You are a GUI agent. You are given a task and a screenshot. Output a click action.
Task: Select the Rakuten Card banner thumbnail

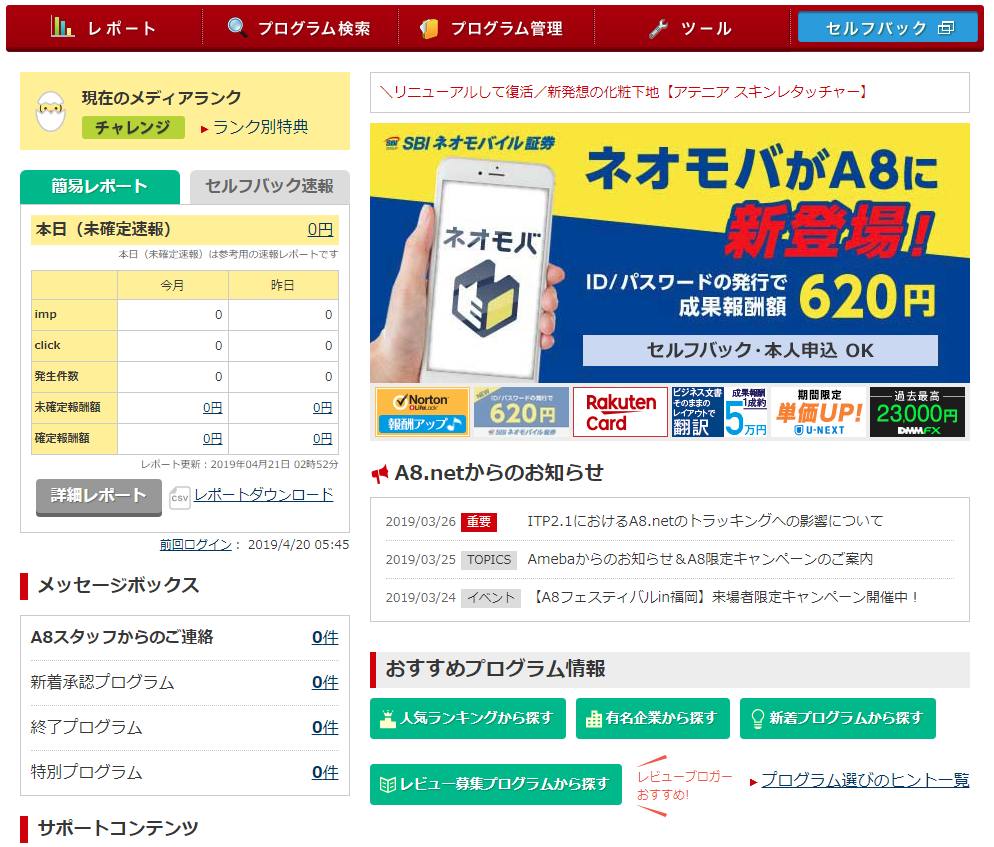[x=621, y=412]
